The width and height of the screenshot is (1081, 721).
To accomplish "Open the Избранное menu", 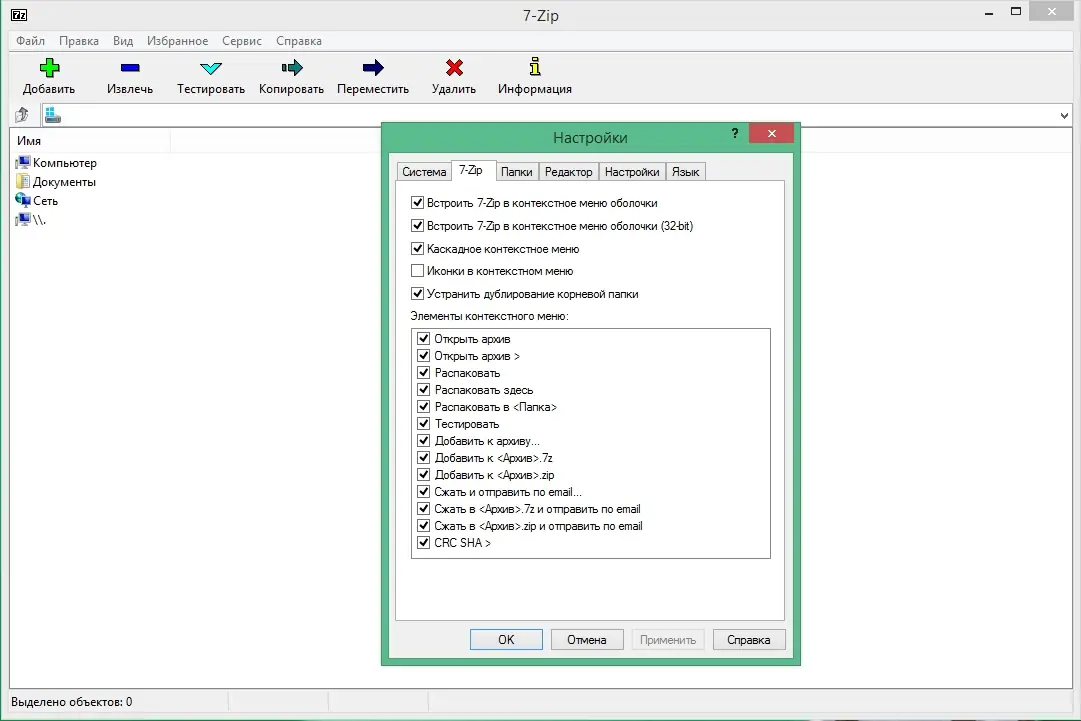I will click(177, 41).
